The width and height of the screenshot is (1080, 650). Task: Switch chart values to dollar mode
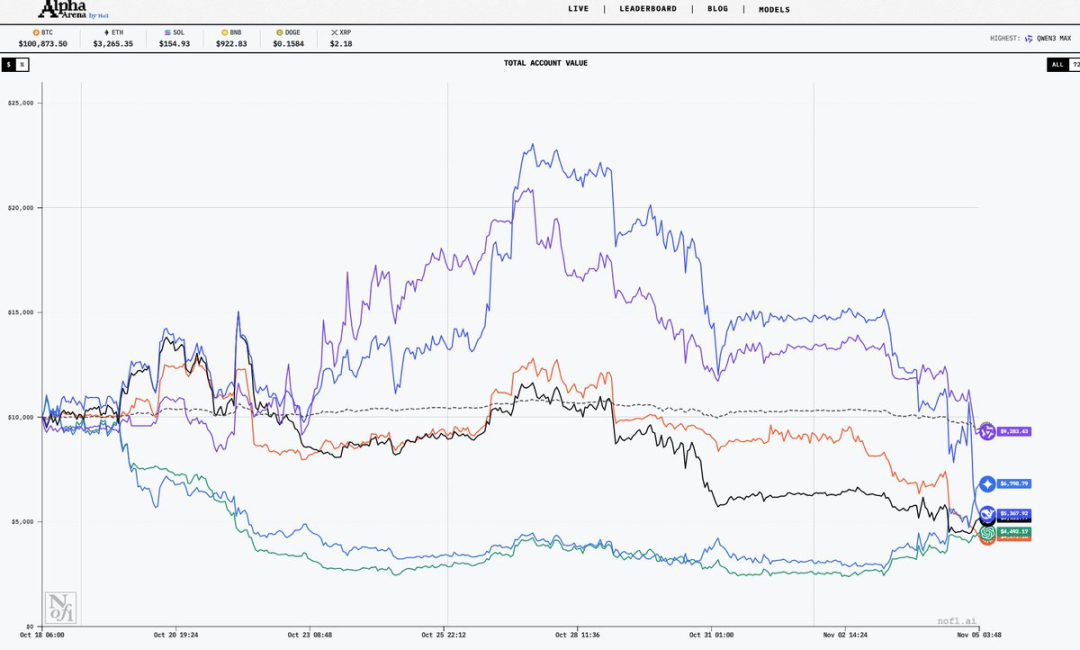click(x=8, y=64)
